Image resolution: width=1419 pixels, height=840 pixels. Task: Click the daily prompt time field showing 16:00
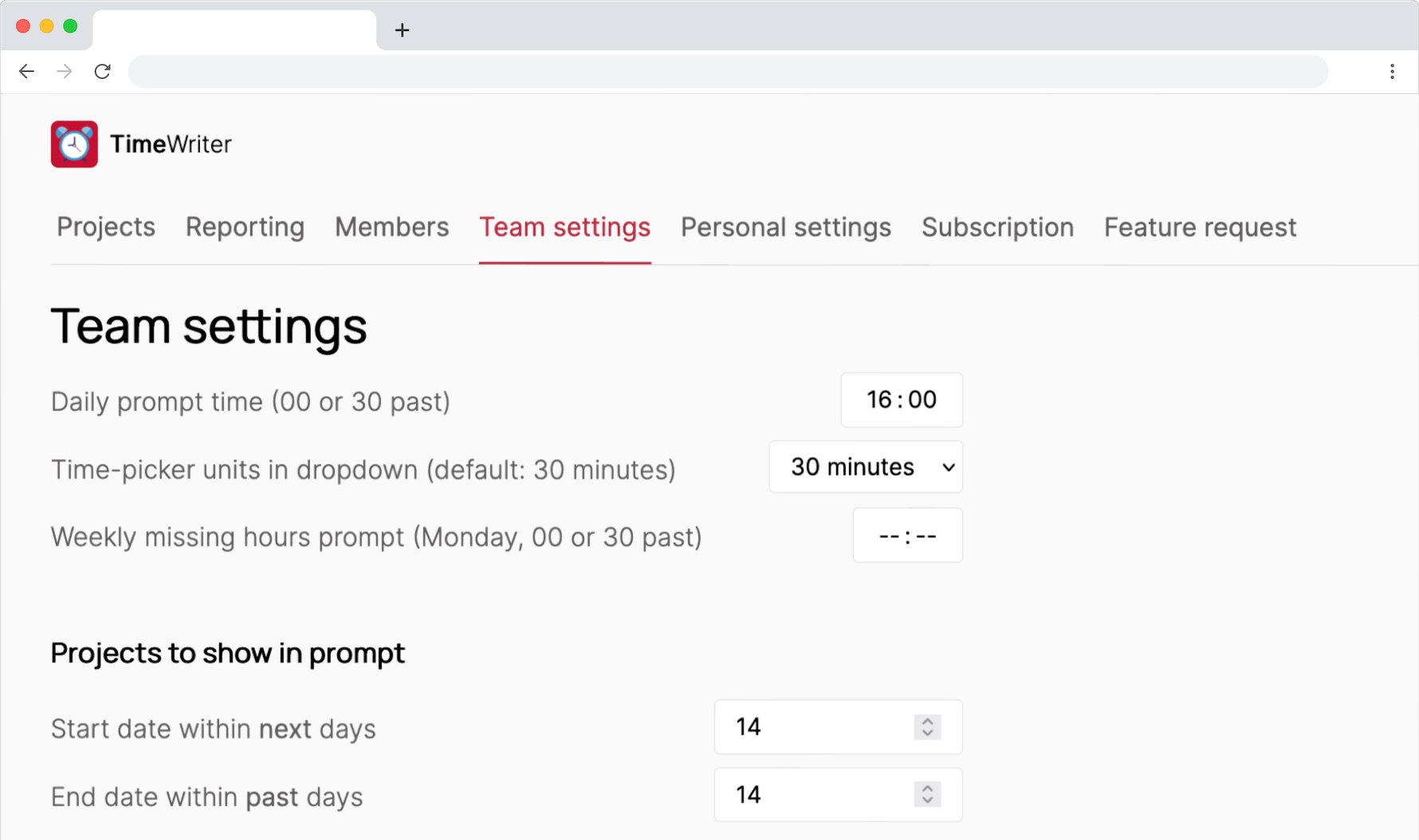point(901,400)
